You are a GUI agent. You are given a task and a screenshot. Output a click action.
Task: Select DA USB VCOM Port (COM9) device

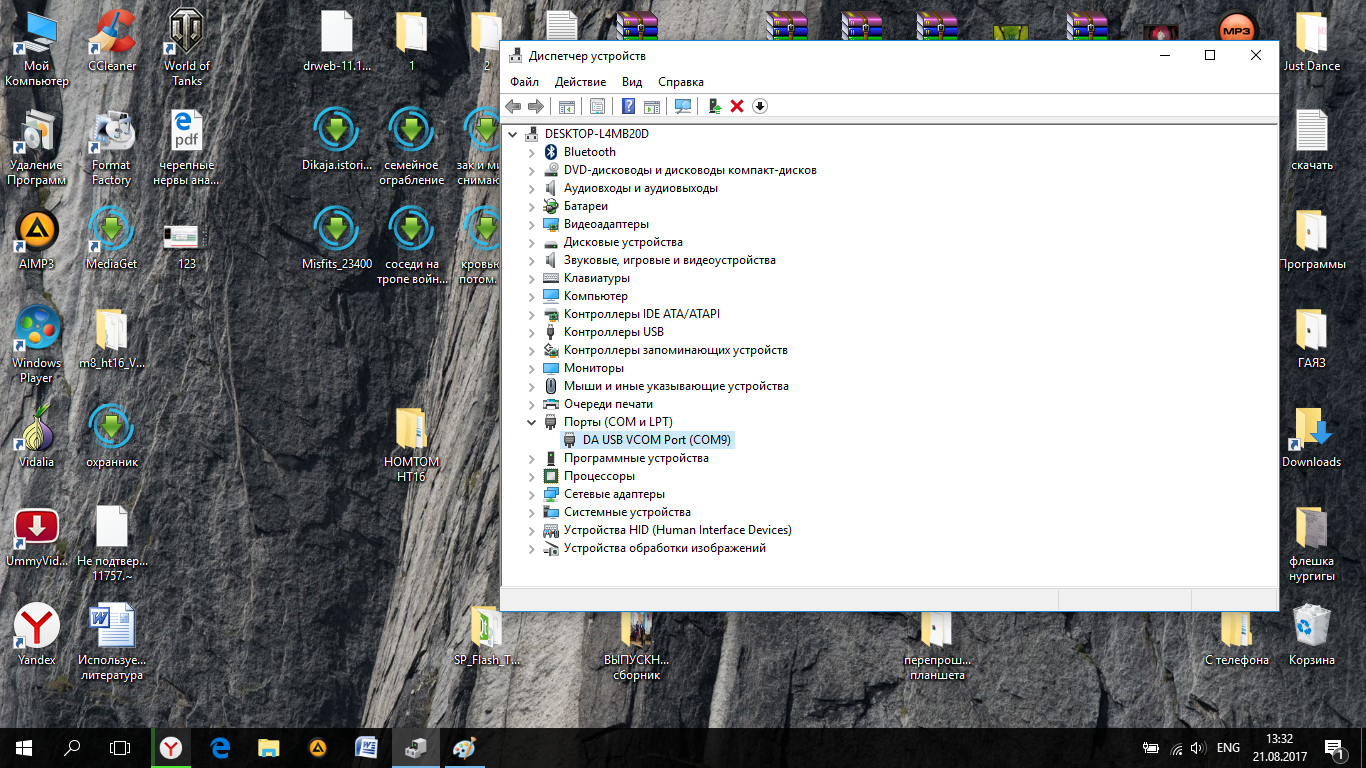pyautogui.click(x=657, y=440)
